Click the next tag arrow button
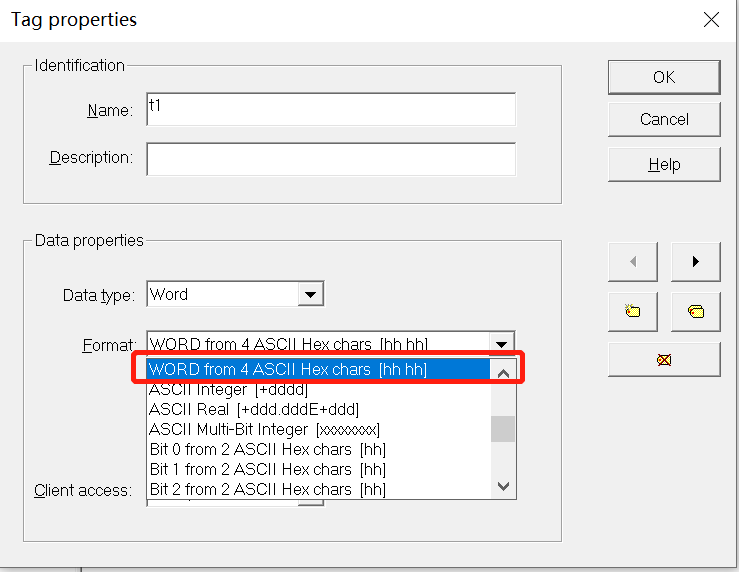 695,262
